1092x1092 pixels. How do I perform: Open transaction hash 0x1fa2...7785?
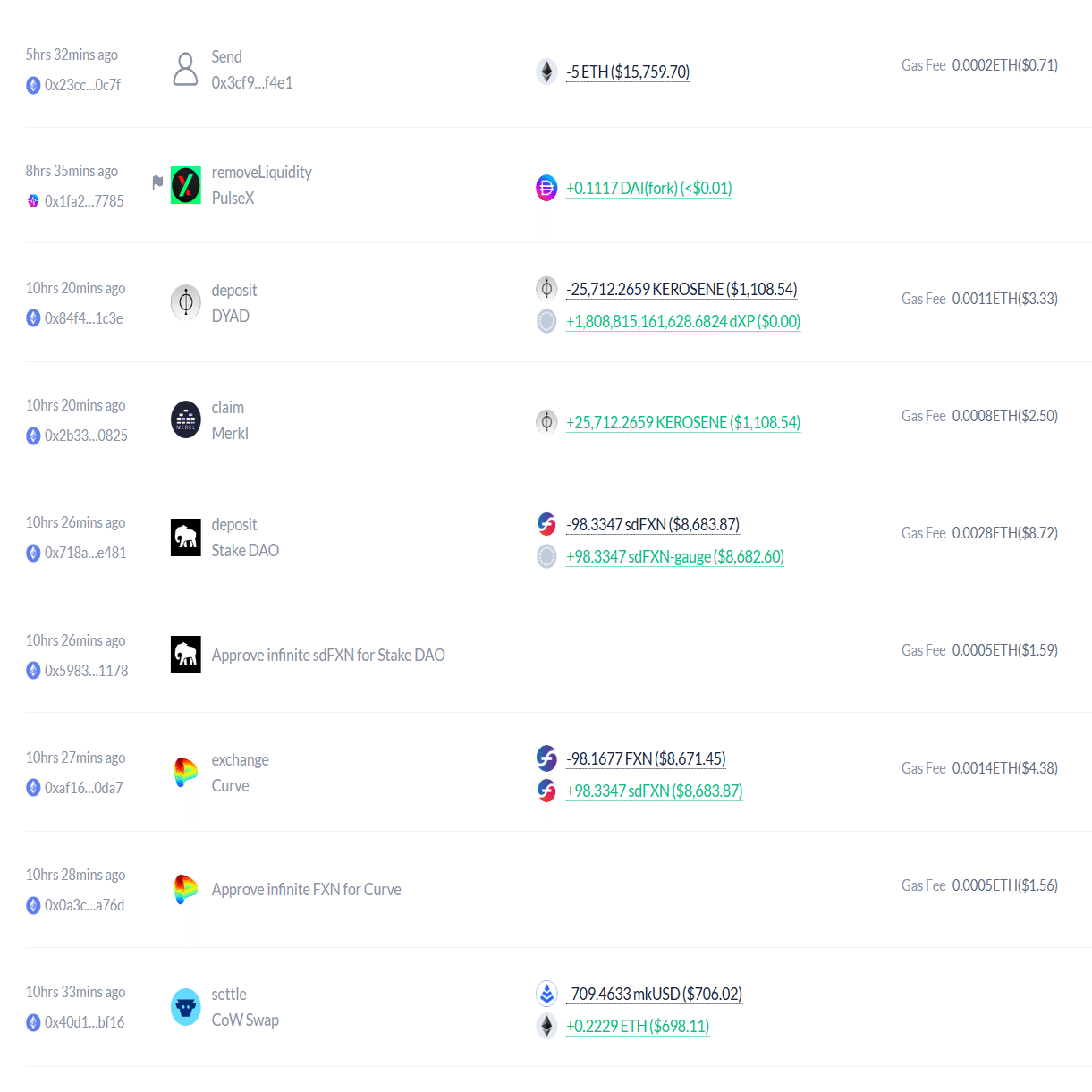click(x=84, y=201)
